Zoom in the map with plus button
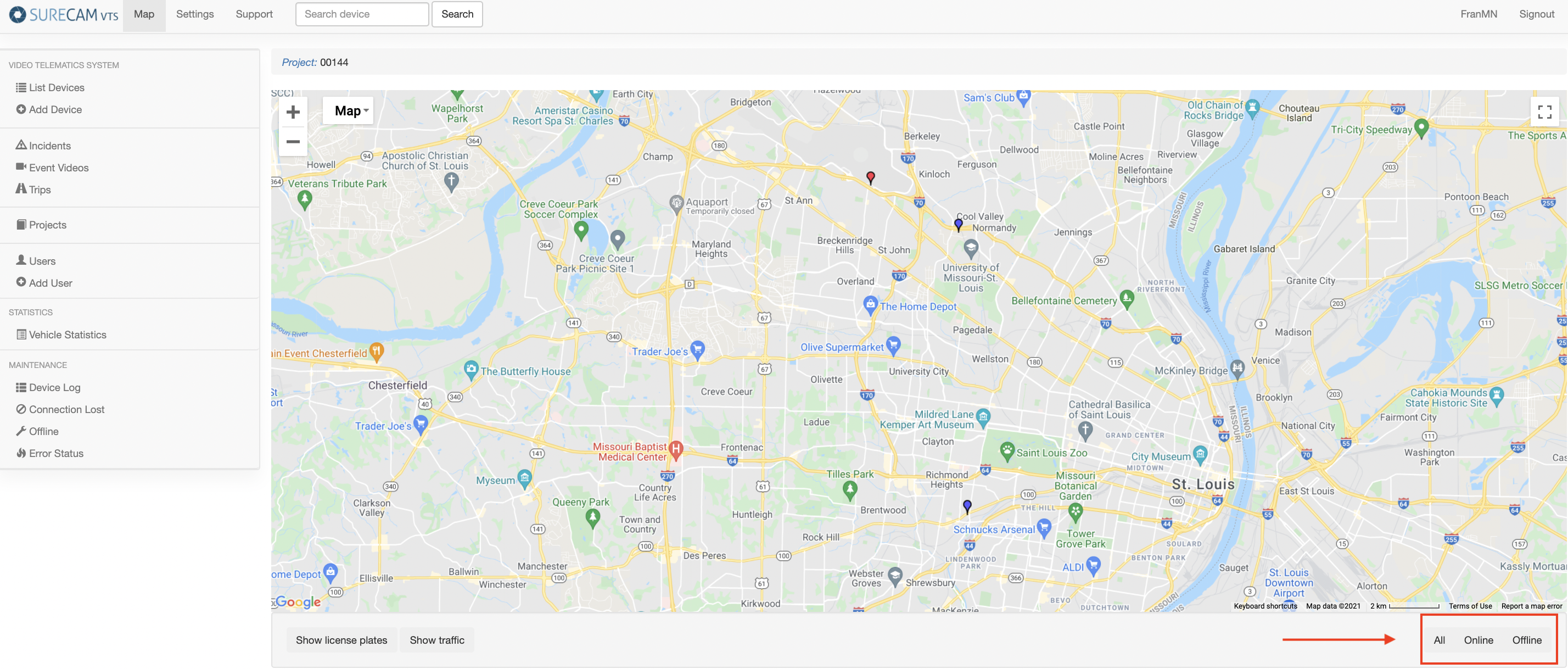 tap(293, 112)
